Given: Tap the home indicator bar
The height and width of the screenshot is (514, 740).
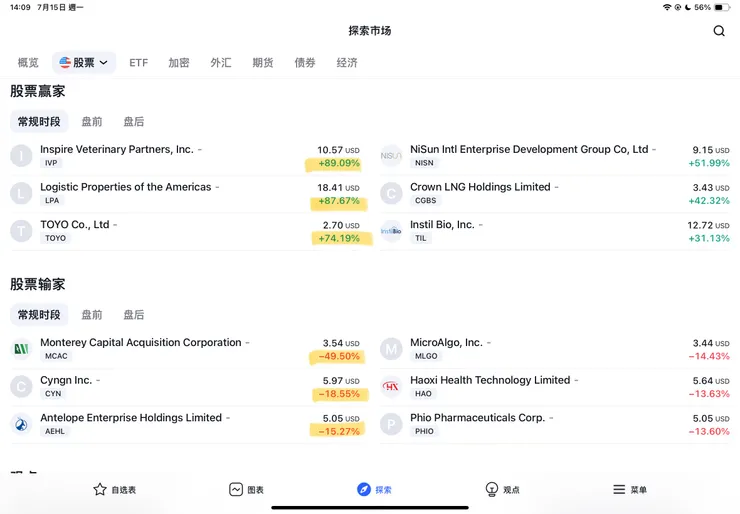Looking at the screenshot, I should click(x=370, y=508).
